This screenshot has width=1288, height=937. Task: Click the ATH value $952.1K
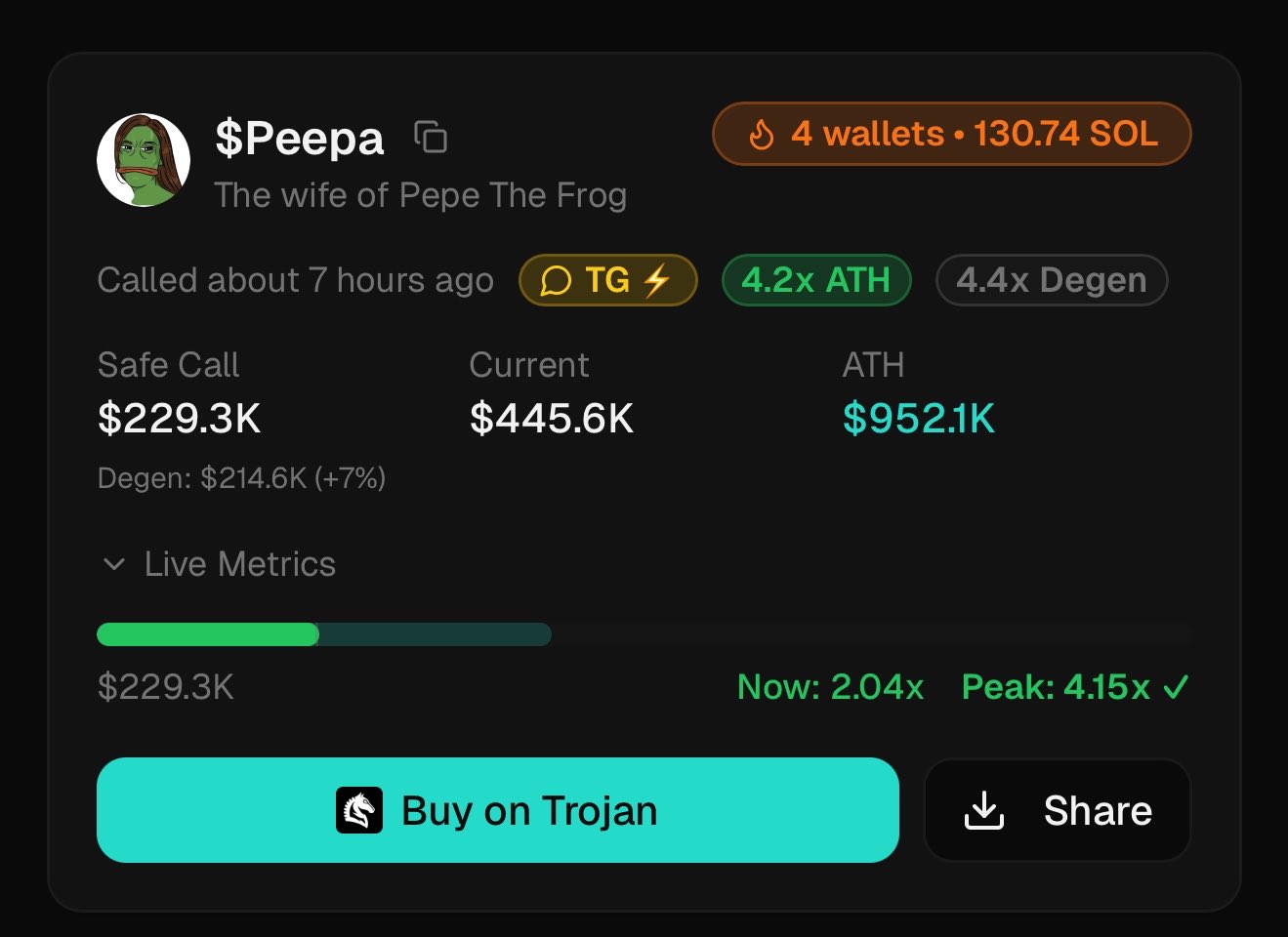(x=918, y=420)
